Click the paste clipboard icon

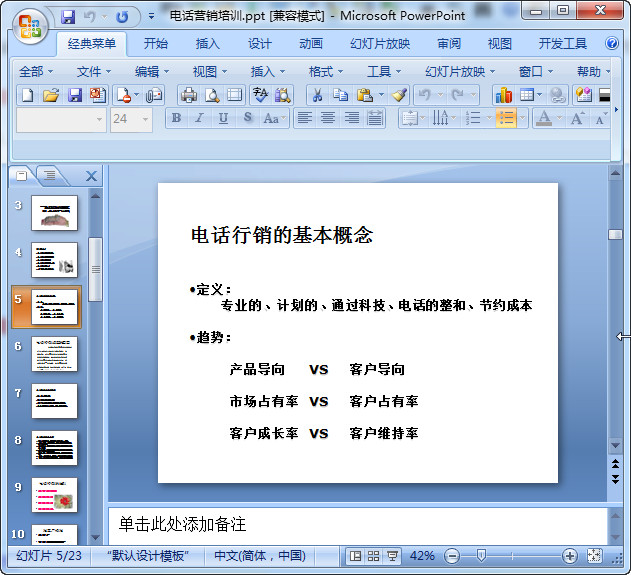point(365,95)
